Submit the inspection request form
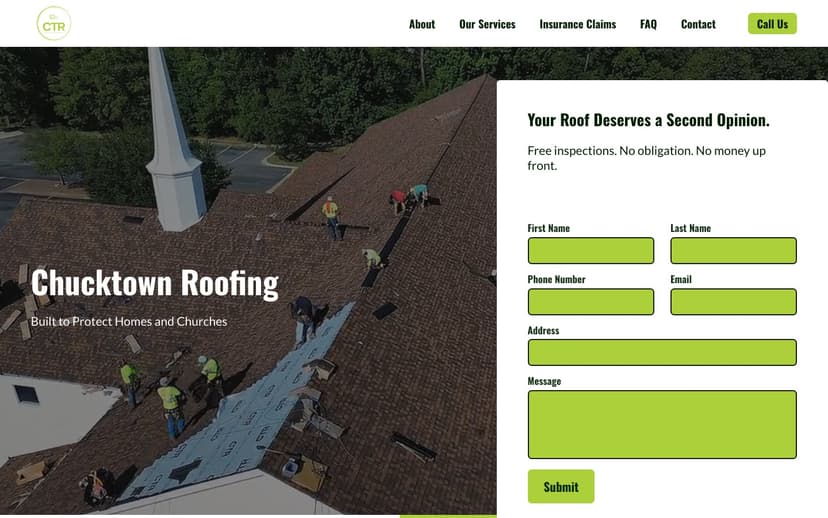This screenshot has width=828, height=518. [x=561, y=486]
